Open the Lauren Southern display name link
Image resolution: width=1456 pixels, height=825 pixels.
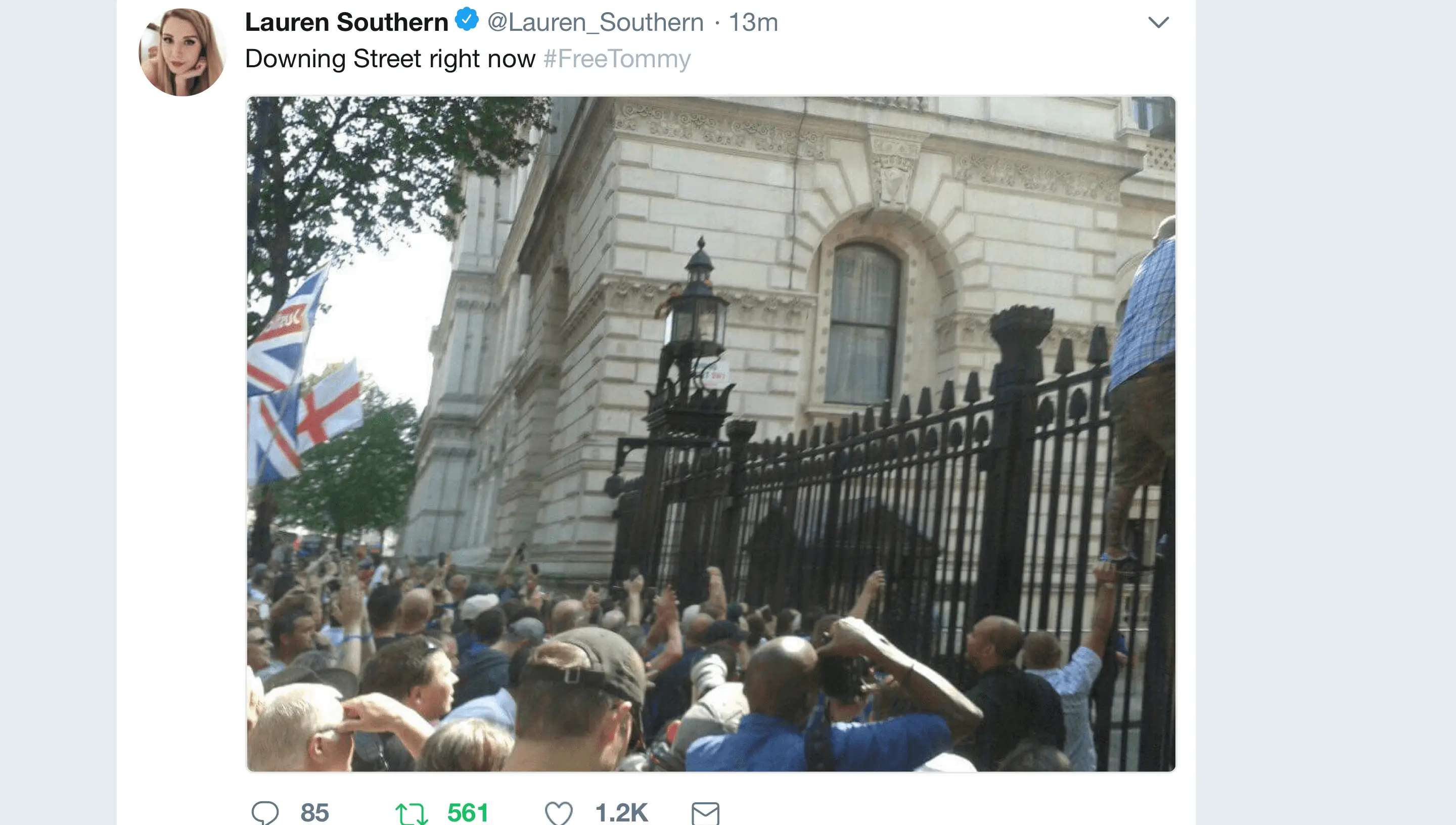346,22
